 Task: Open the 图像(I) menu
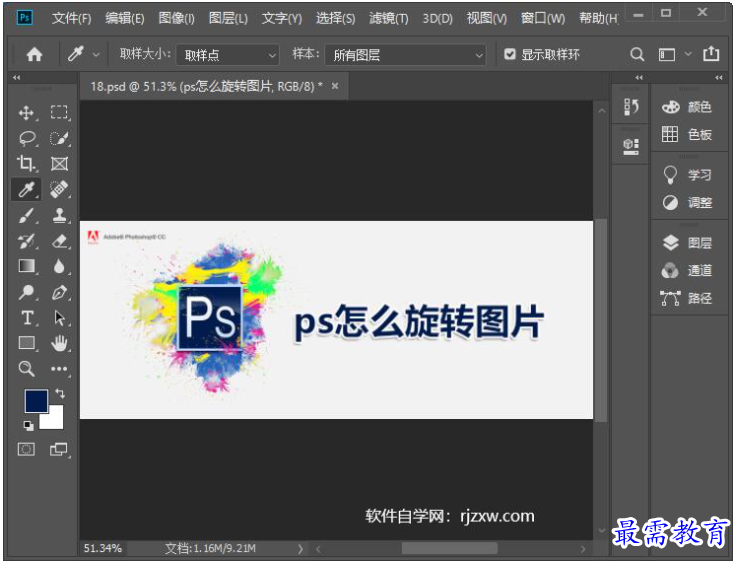point(176,18)
